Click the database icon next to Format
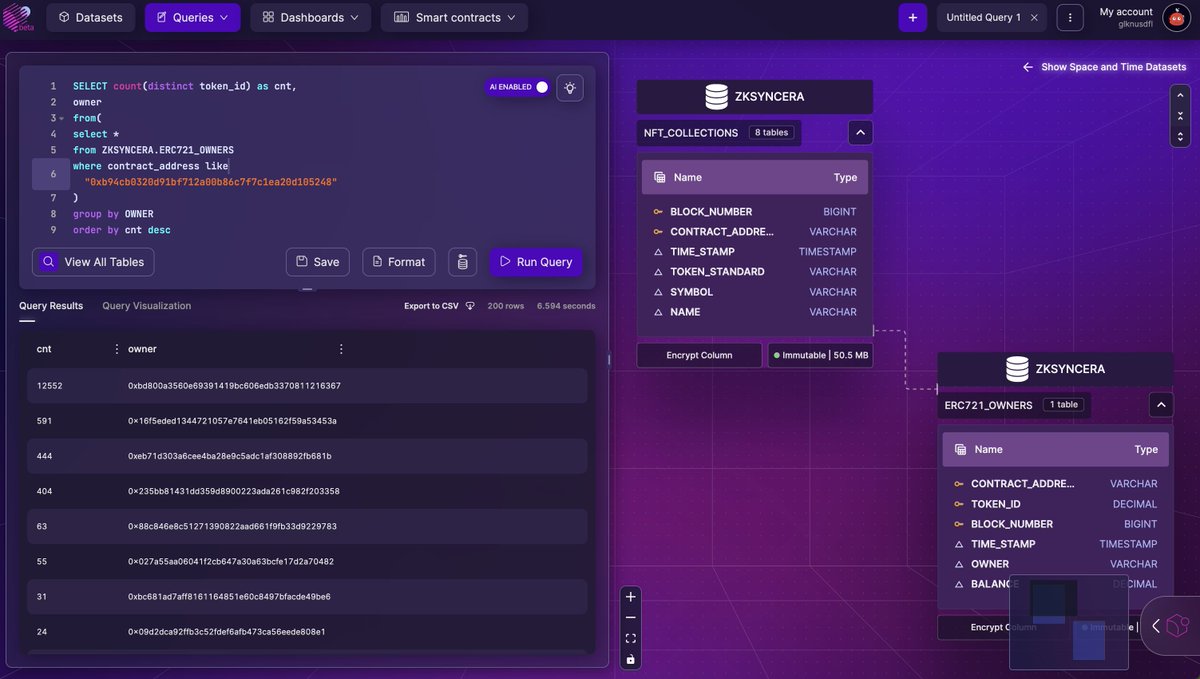Image resolution: width=1200 pixels, height=679 pixels. (x=462, y=262)
